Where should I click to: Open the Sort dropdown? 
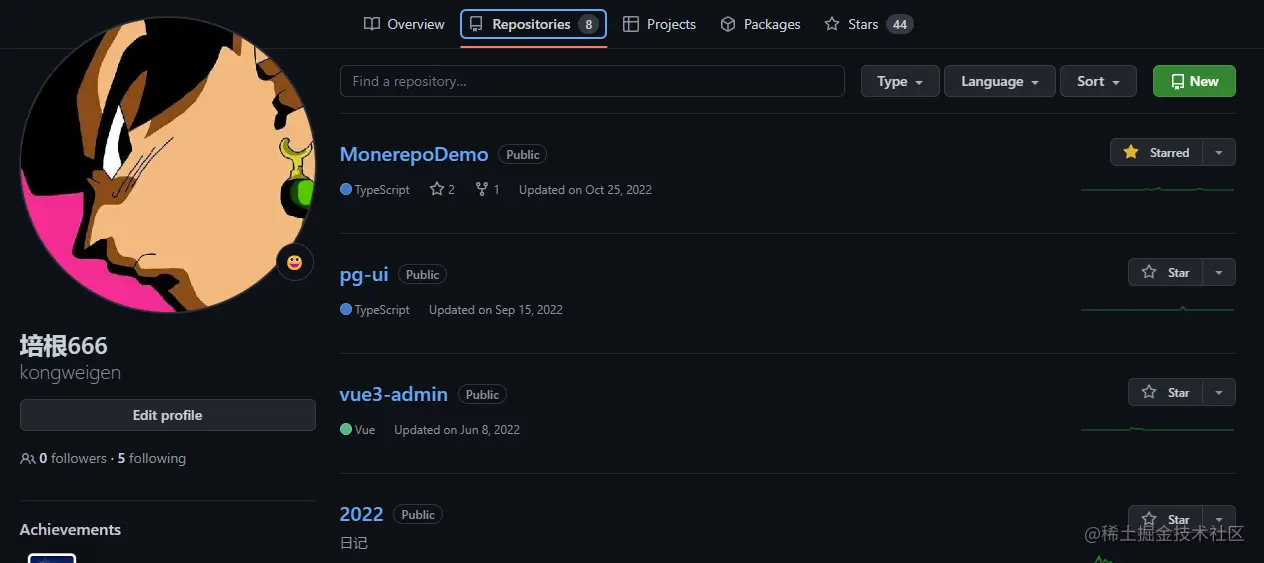coord(1098,81)
